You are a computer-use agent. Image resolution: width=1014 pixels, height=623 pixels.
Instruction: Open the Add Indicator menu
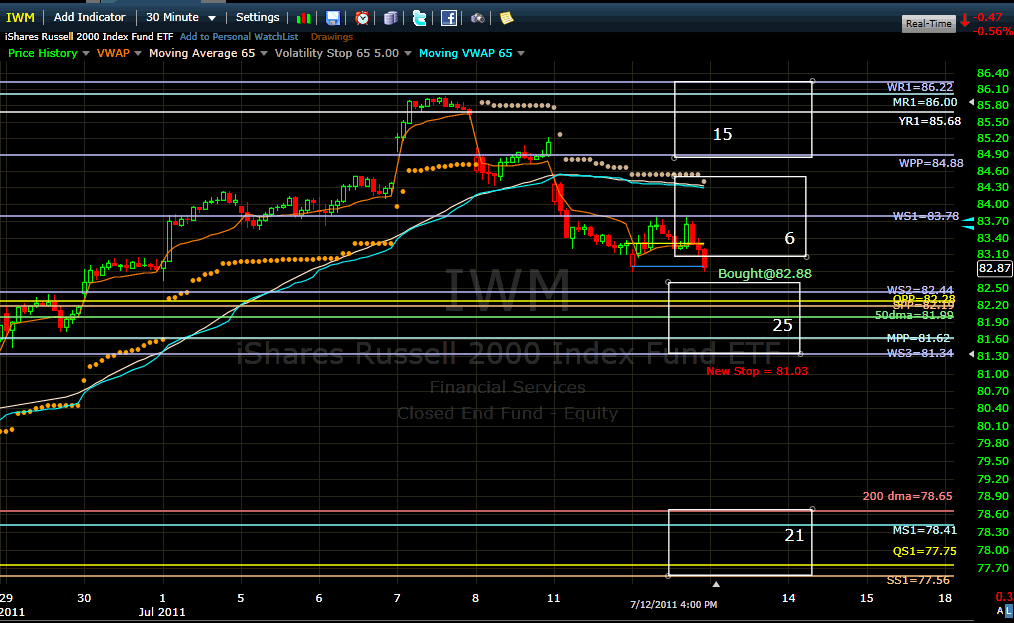point(89,17)
